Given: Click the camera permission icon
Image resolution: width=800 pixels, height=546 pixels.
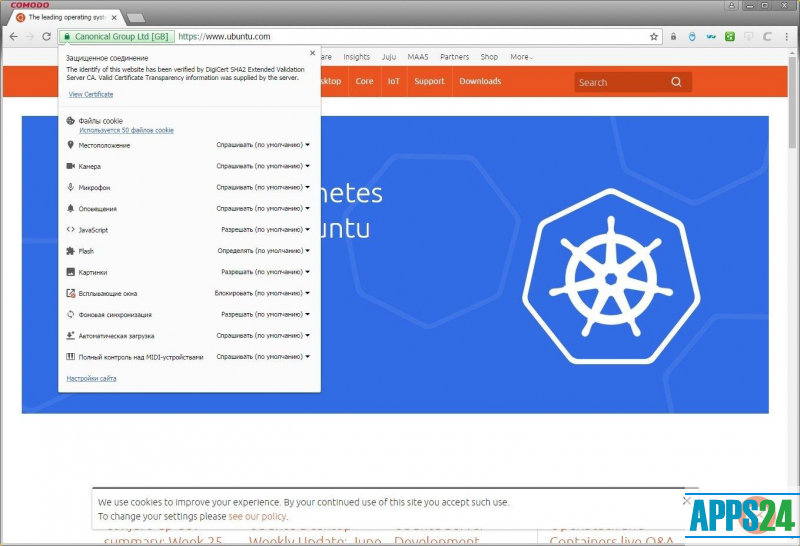Looking at the screenshot, I should tap(70, 166).
